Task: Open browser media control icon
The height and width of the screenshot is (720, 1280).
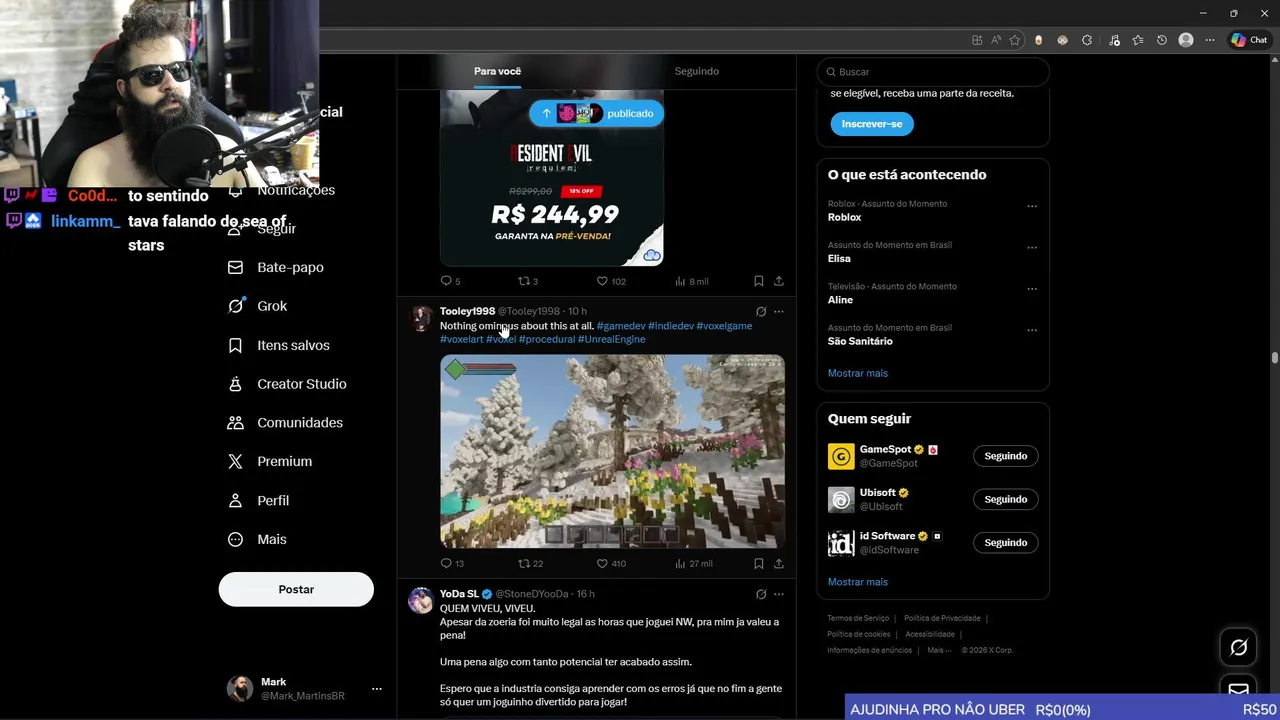Action: 1114,40
